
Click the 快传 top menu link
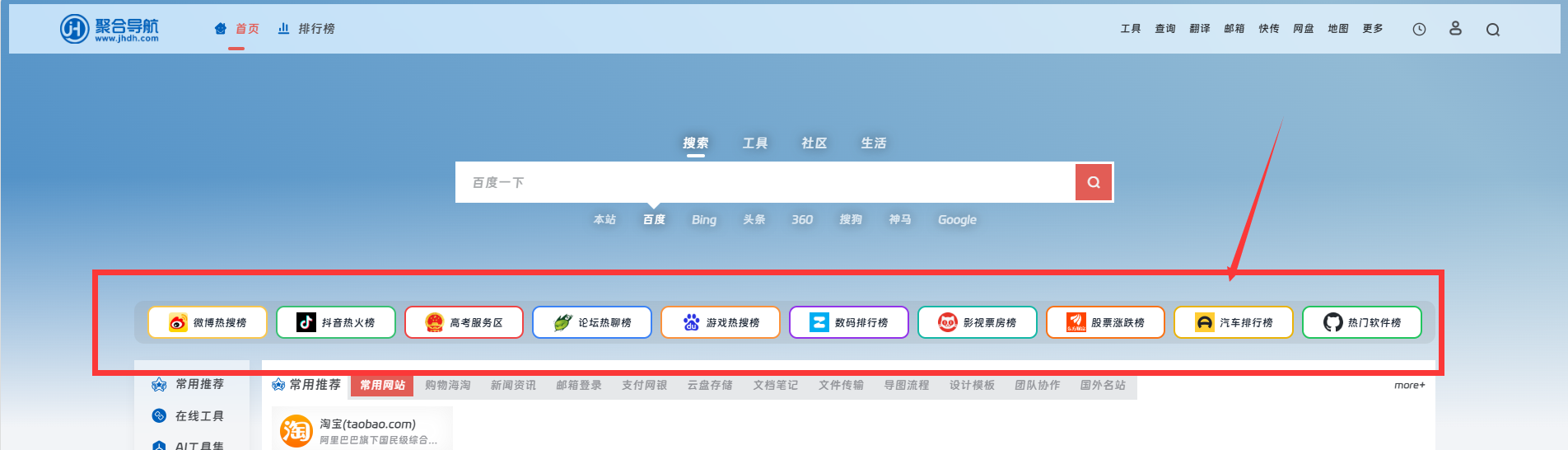click(x=1269, y=29)
